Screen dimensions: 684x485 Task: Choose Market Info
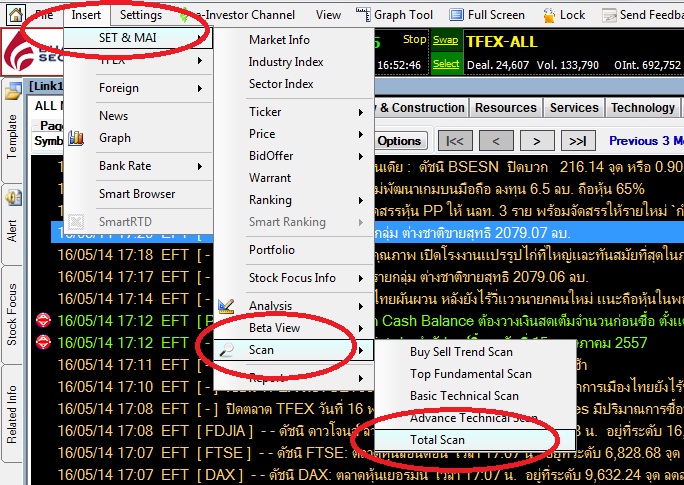click(x=279, y=40)
